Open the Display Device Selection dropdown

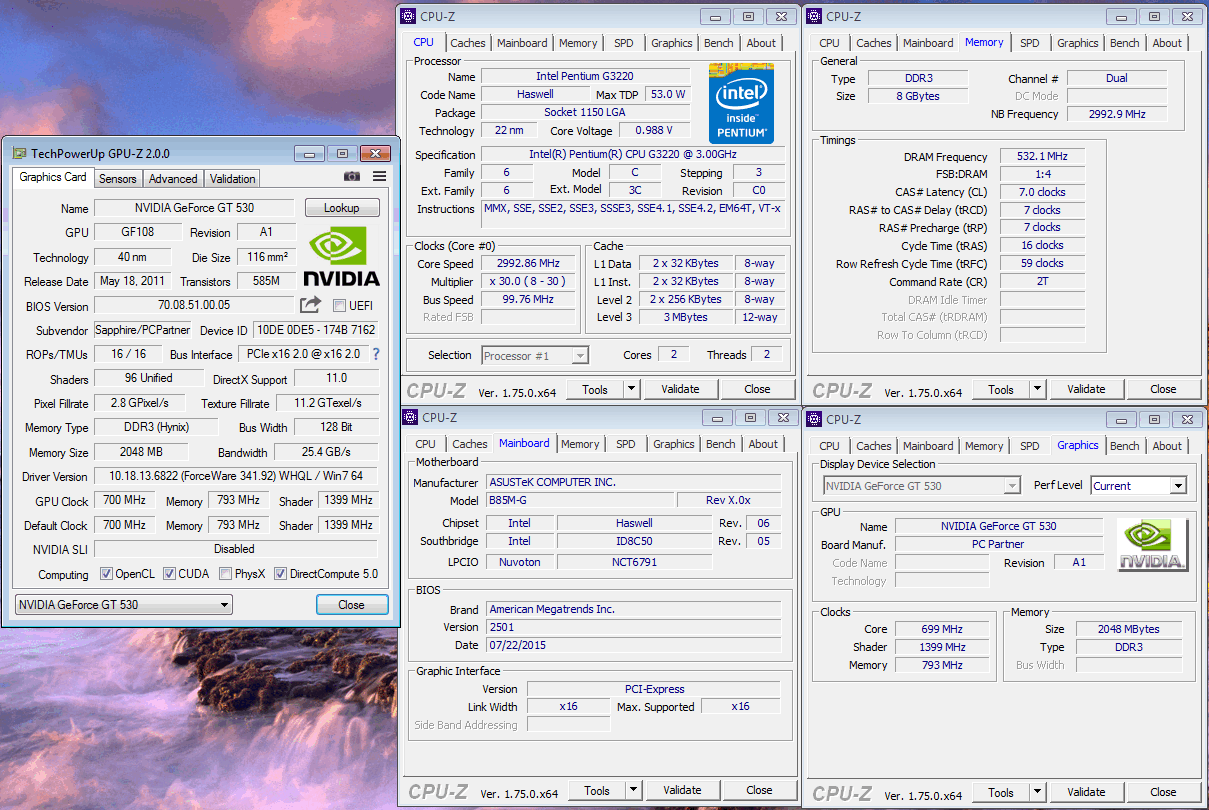pyautogui.click(x=921, y=486)
